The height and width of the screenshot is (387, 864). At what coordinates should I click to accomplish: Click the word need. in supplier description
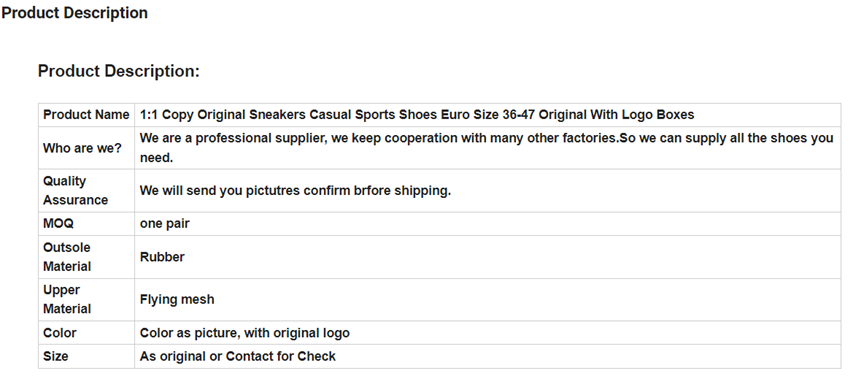pos(156,158)
